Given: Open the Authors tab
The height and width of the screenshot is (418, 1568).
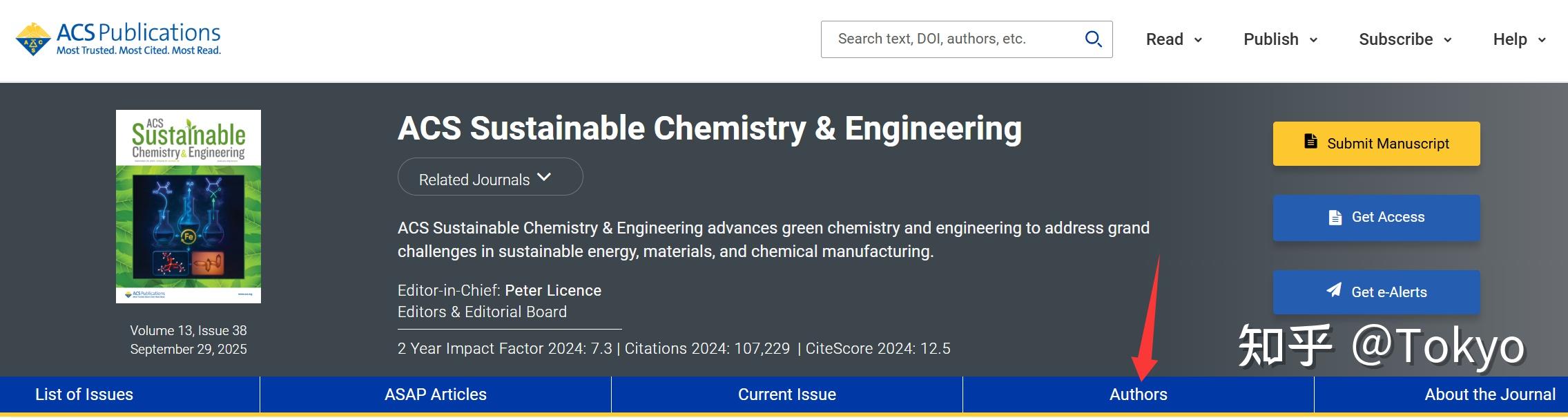Looking at the screenshot, I should click(x=1139, y=395).
